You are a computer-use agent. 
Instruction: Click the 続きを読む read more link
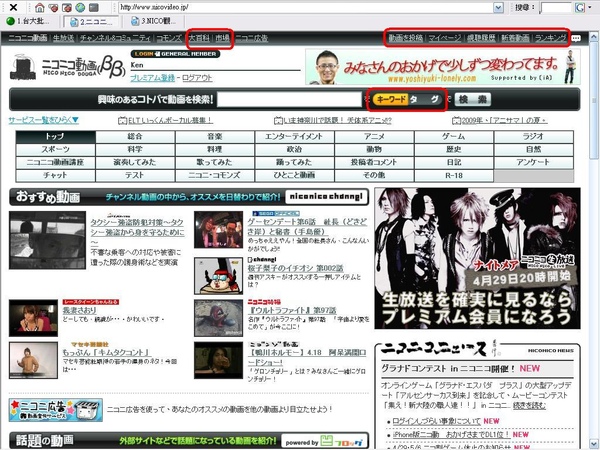[x=529, y=405]
